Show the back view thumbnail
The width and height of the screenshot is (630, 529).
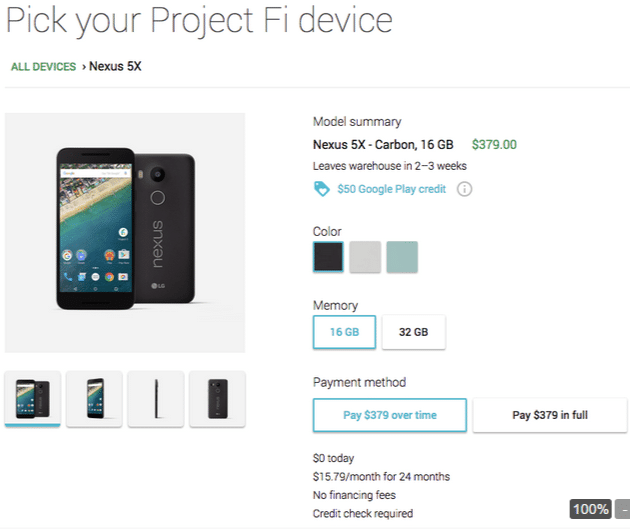tap(218, 399)
